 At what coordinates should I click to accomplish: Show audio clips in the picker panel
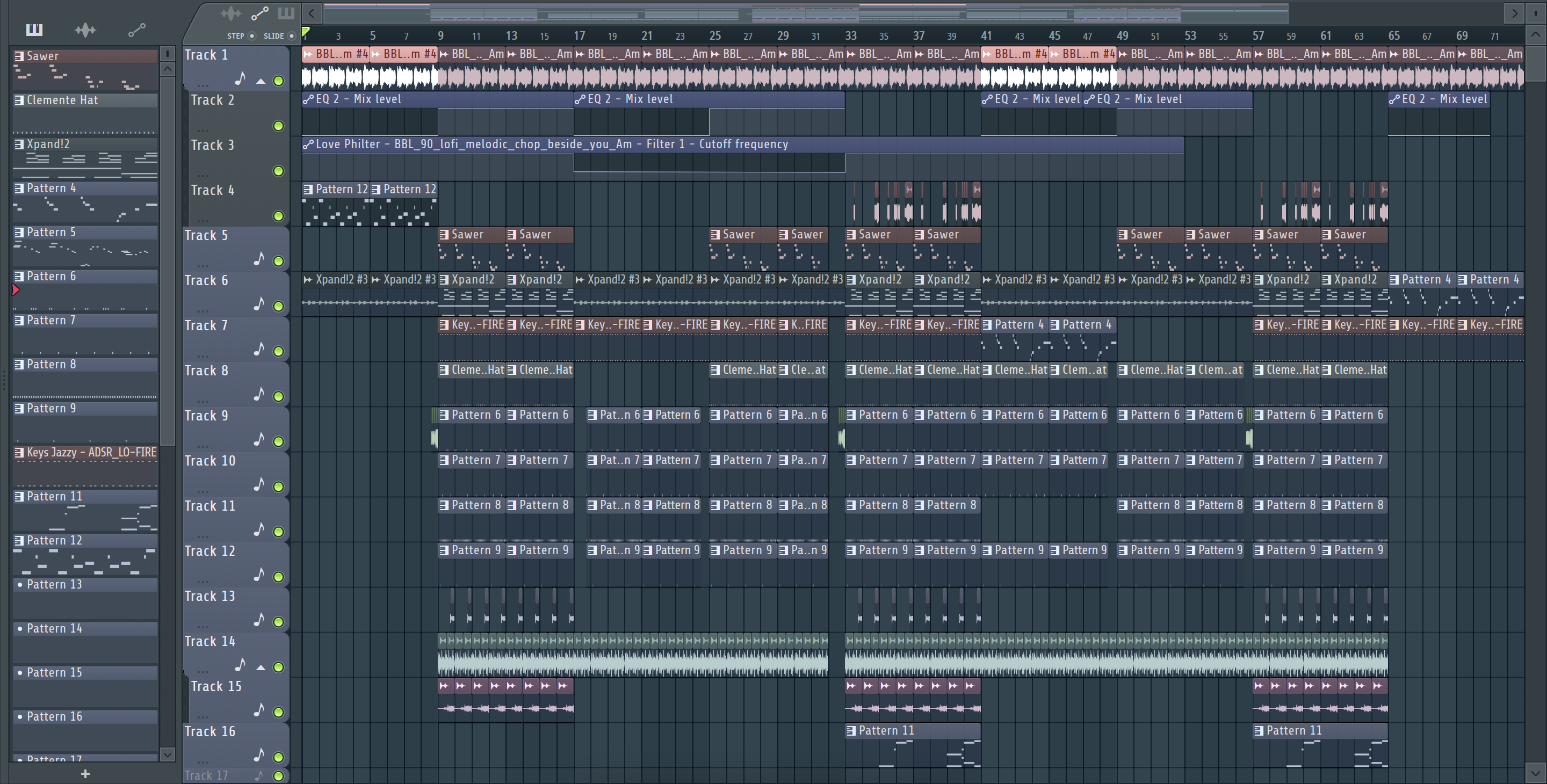pos(85,30)
